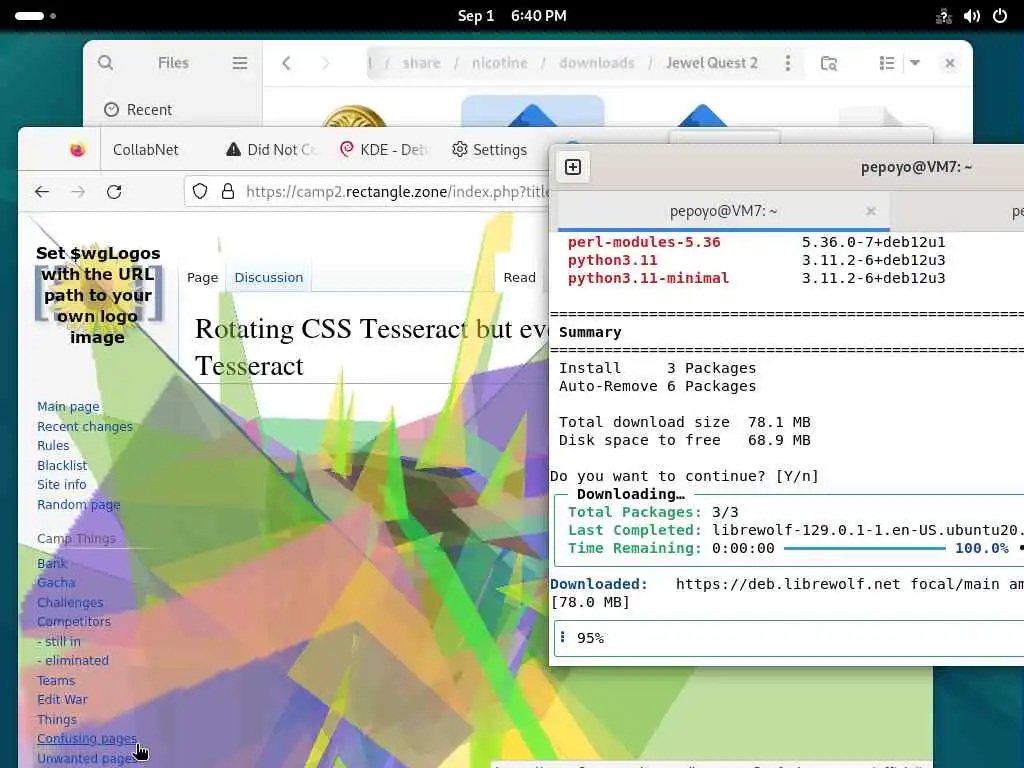Click the python3.11-minimal package name in terminal
Viewport: 1024px width, 768px height.
[648, 278]
